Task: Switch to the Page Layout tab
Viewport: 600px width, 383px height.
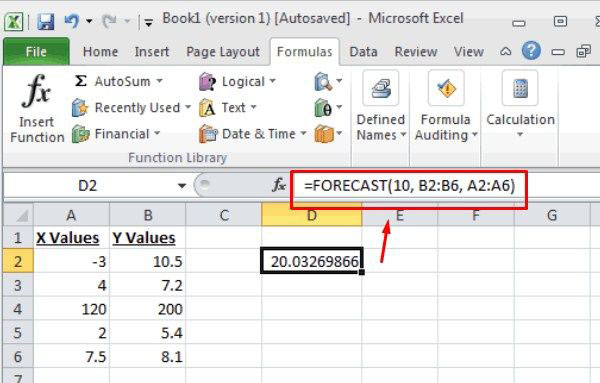Action: tap(223, 52)
